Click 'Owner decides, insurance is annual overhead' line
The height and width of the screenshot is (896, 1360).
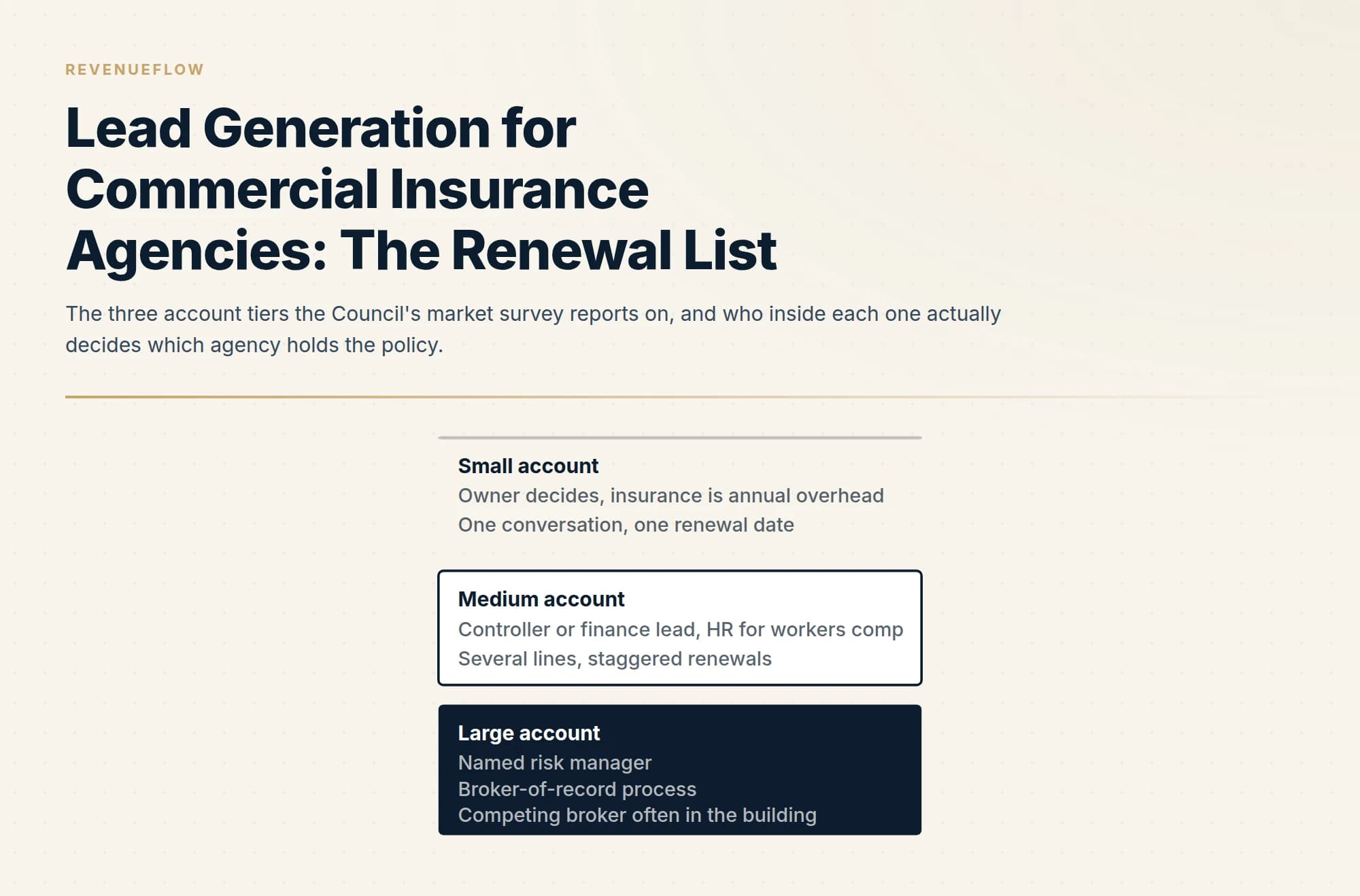point(670,496)
